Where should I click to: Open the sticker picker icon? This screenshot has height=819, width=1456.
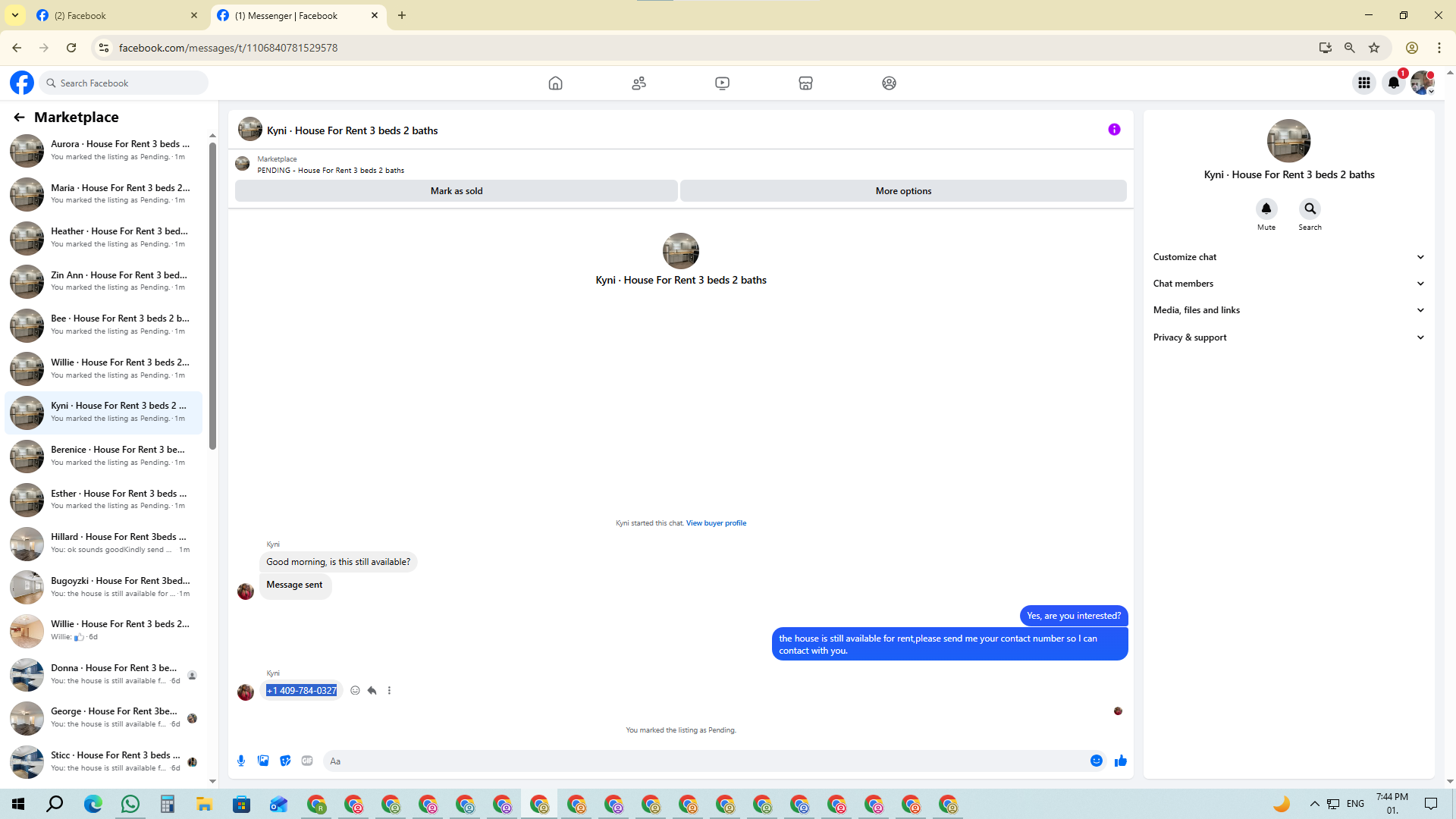285,761
